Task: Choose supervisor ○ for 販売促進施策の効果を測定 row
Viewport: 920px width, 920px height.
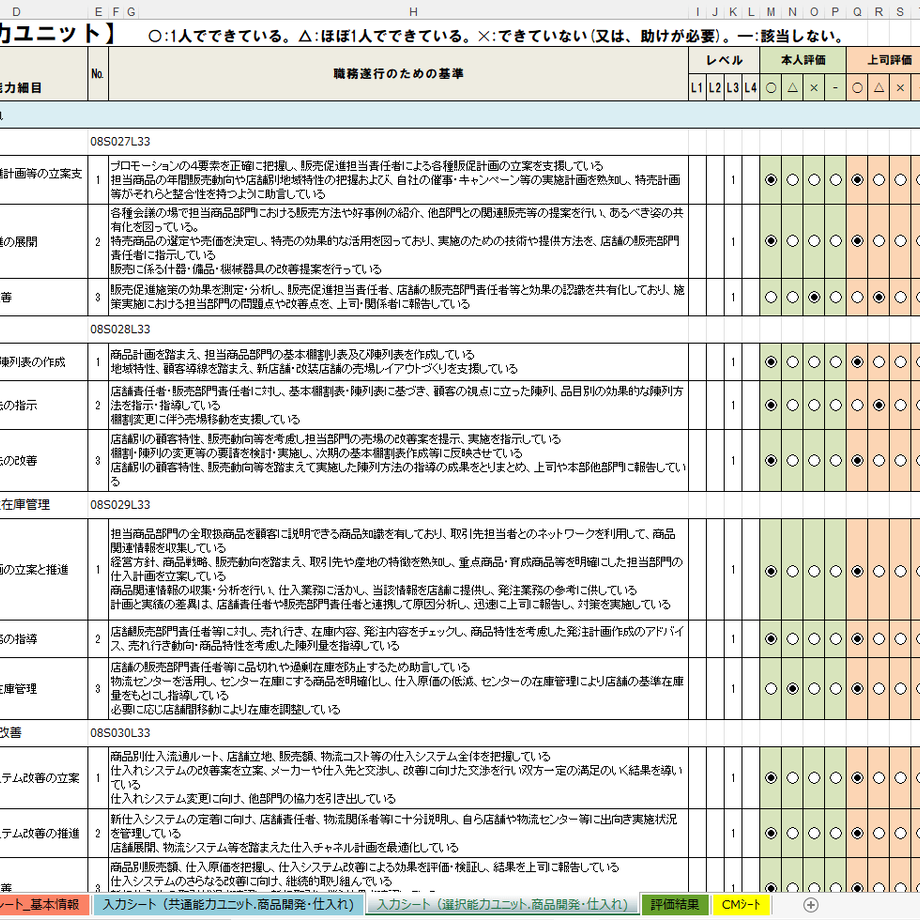Action: [x=857, y=297]
